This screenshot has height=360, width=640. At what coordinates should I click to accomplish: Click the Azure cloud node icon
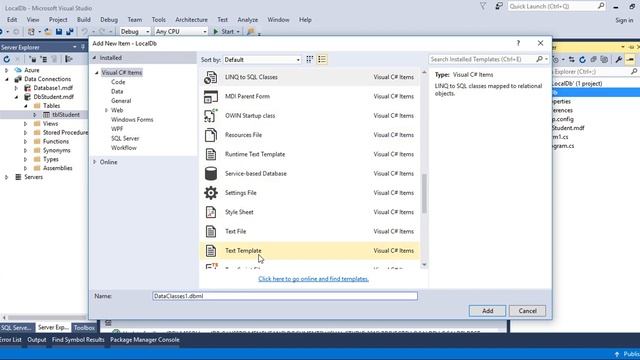pyautogui.click(x=18, y=70)
